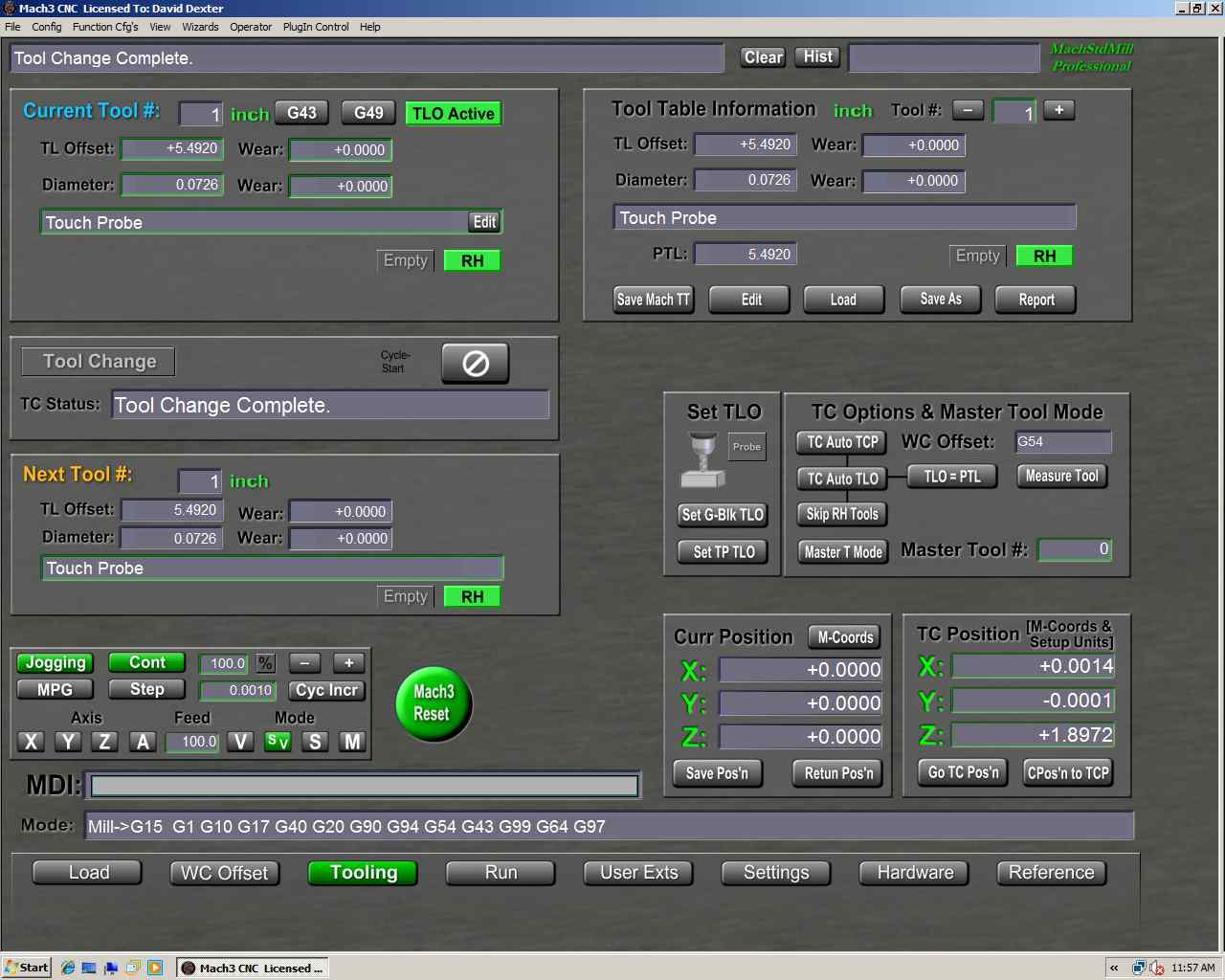Image resolution: width=1225 pixels, height=980 pixels.
Task: Enable Master T Mode
Action: pos(842,551)
